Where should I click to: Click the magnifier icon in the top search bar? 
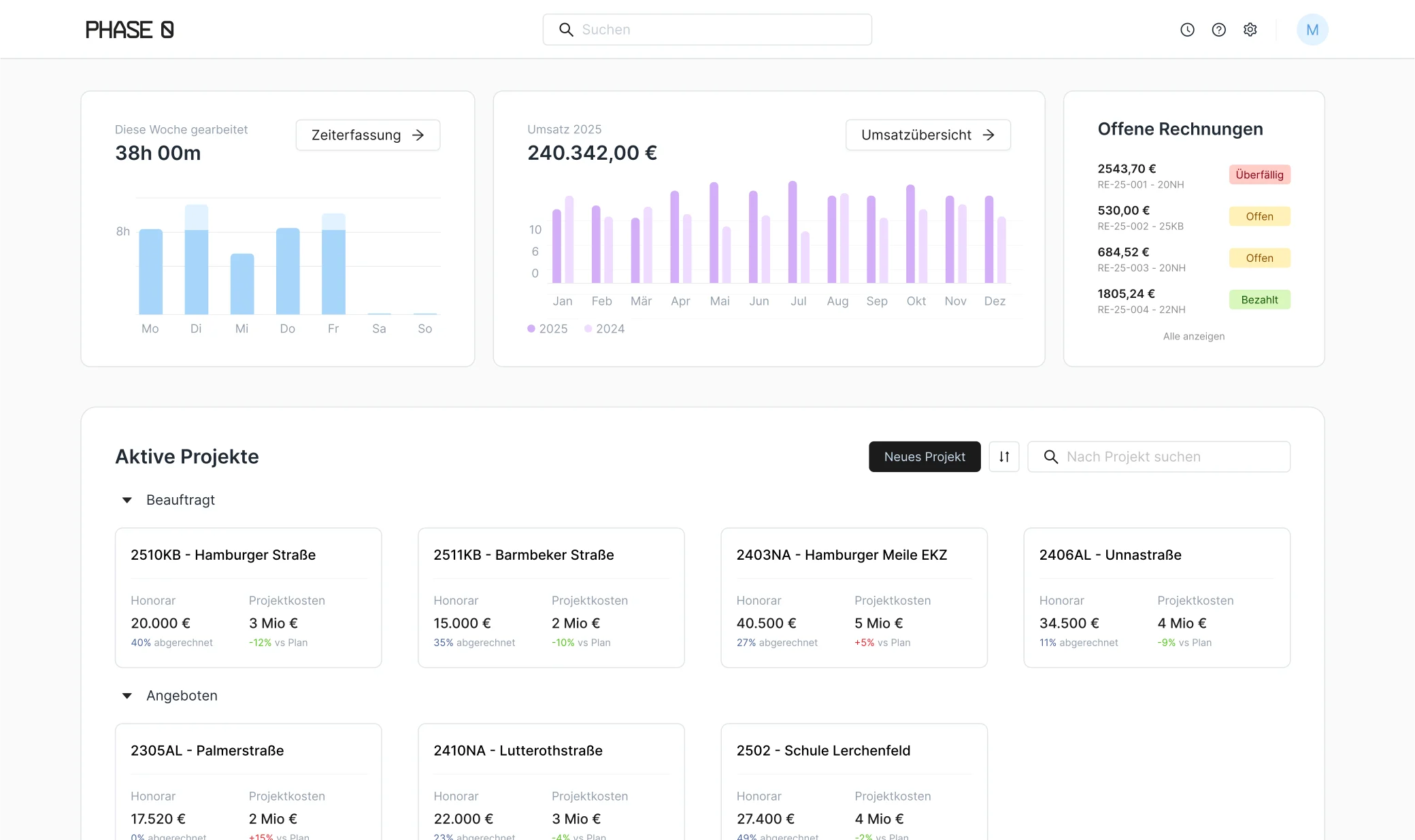566,29
